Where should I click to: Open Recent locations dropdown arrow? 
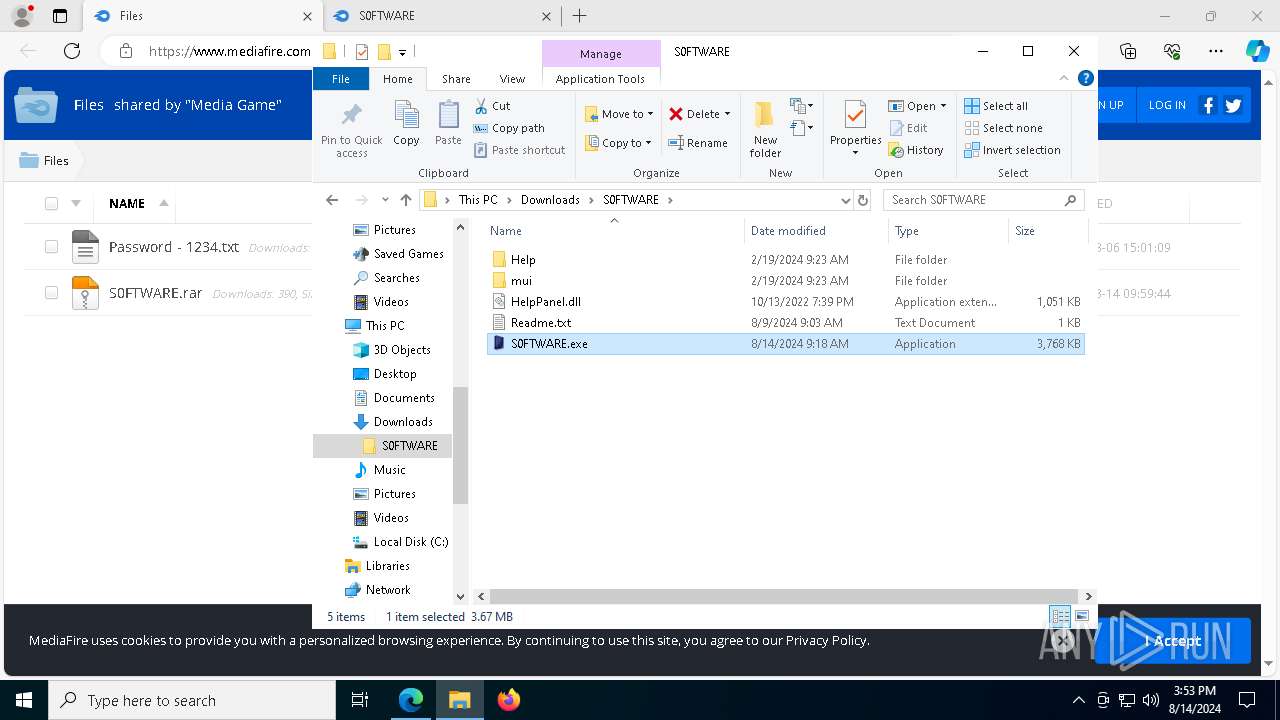[385, 200]
